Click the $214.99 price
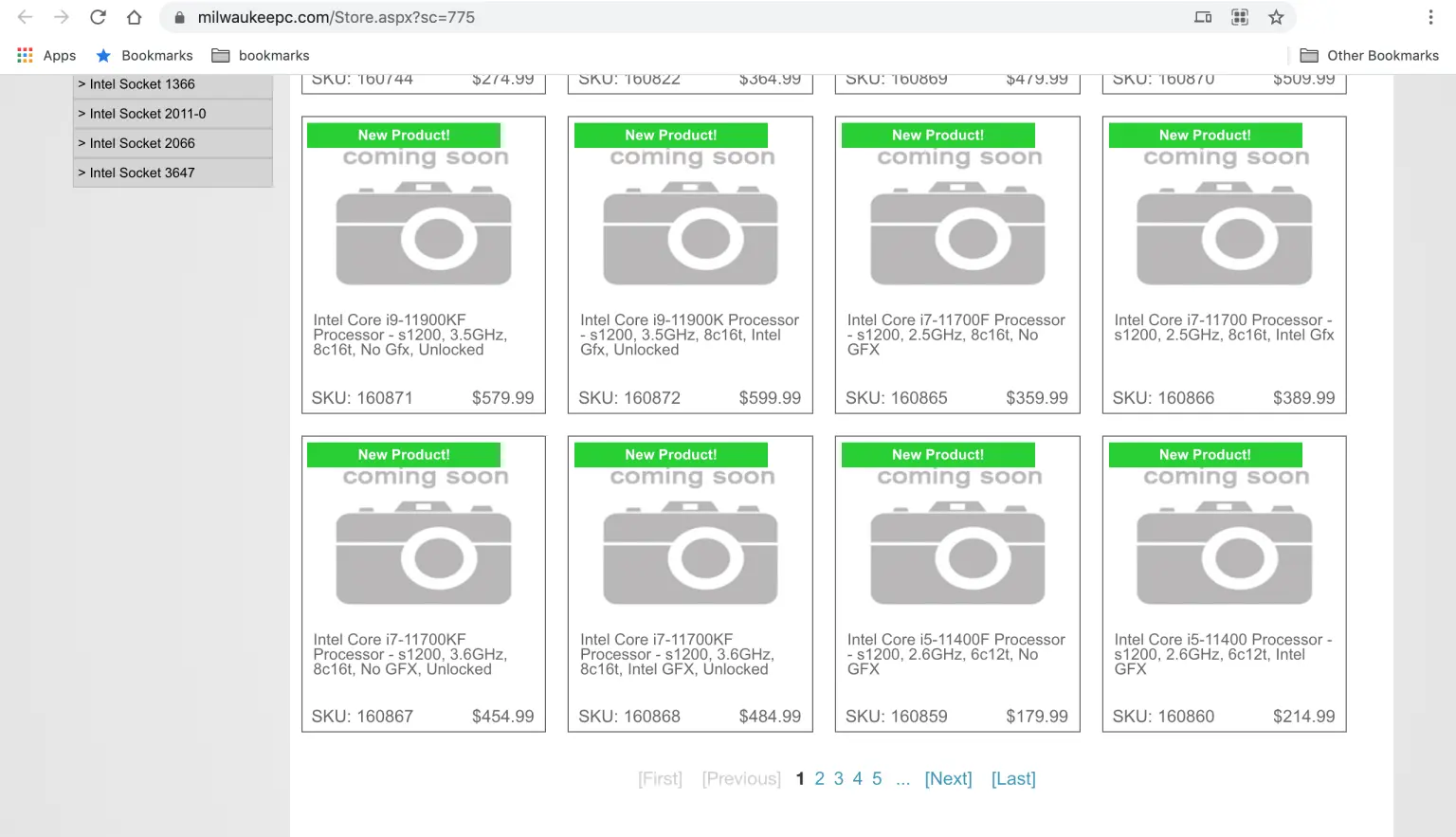The image size is (1456, 837). click(1304, 717)
